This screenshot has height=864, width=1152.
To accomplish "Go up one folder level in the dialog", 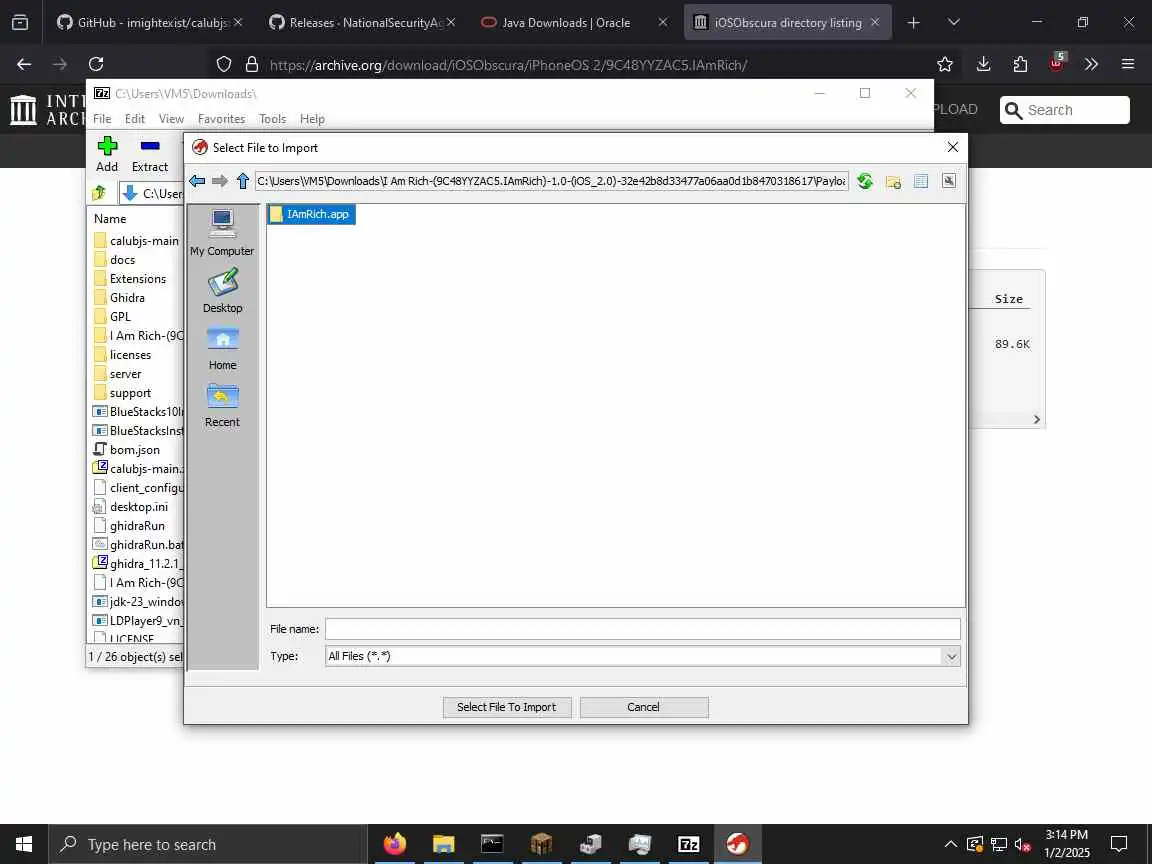I will [x=242, y=181].
